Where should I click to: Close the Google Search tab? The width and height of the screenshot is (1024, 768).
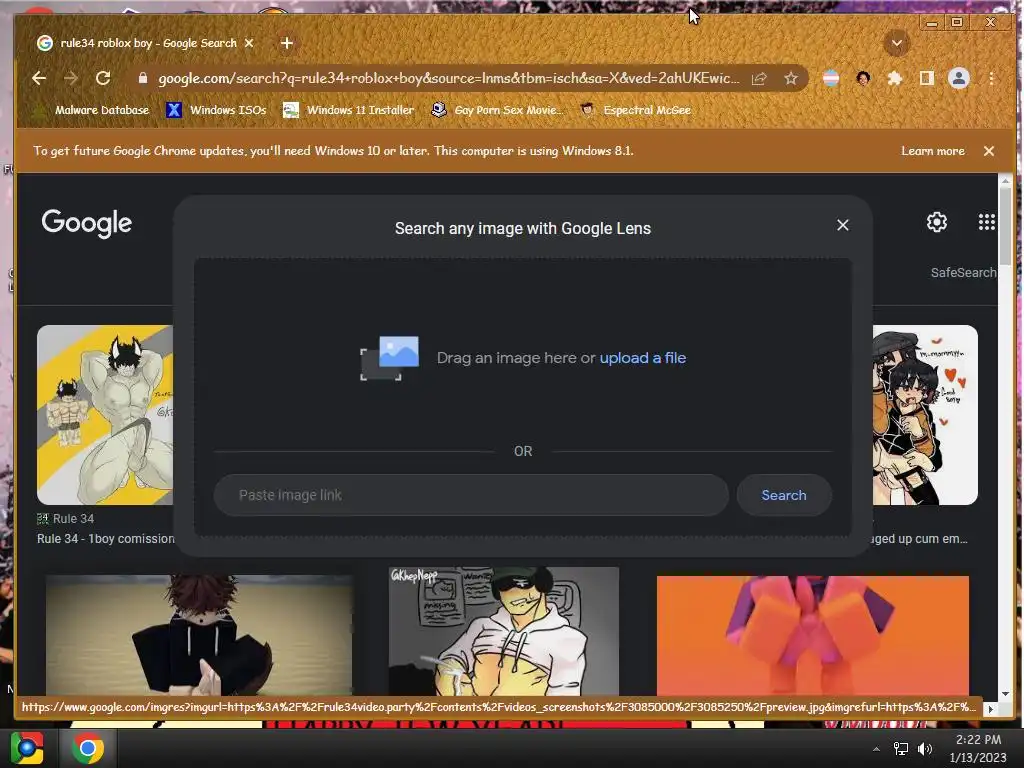[x=249, y=43]
